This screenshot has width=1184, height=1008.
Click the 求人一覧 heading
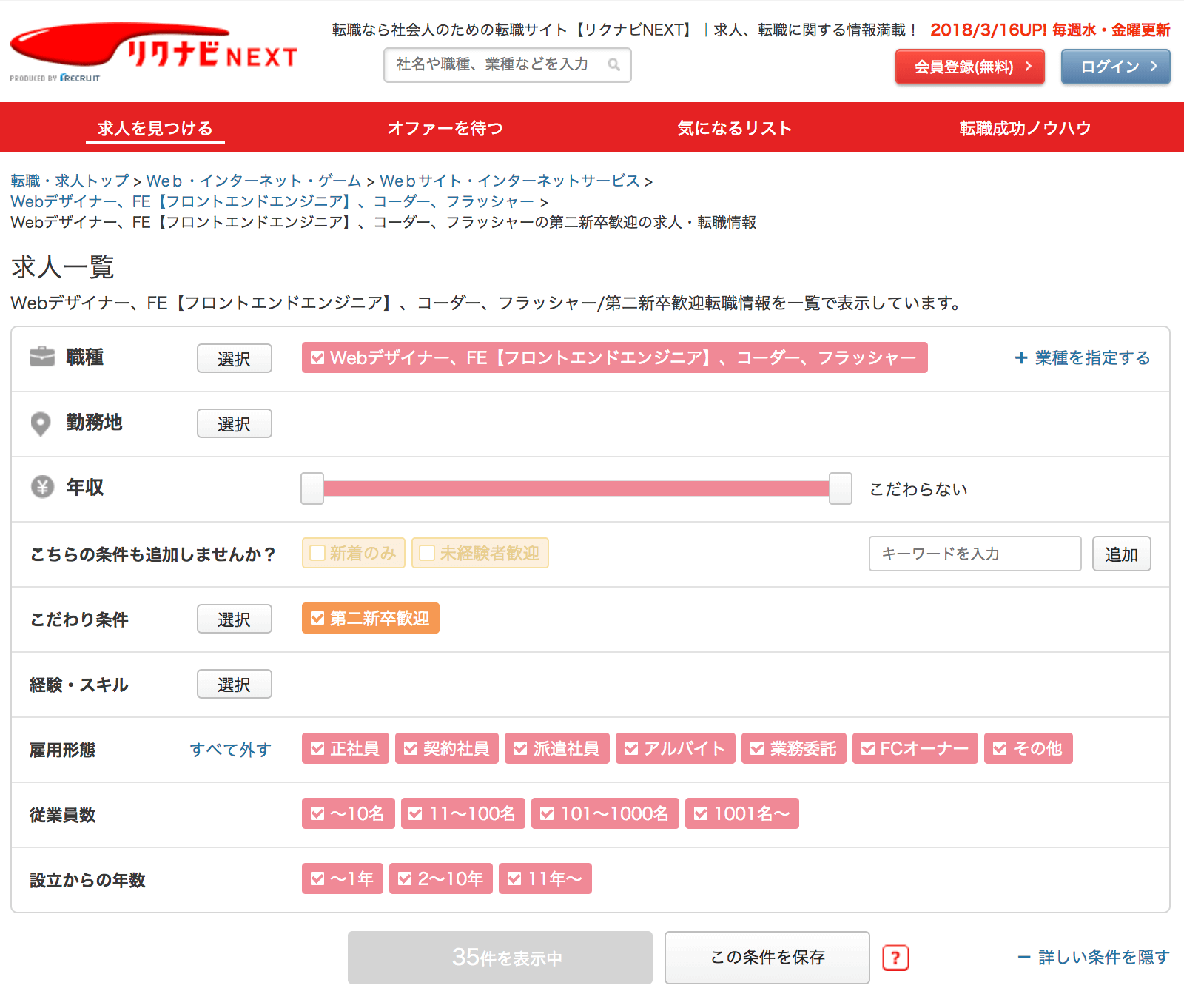click(63, 267)
